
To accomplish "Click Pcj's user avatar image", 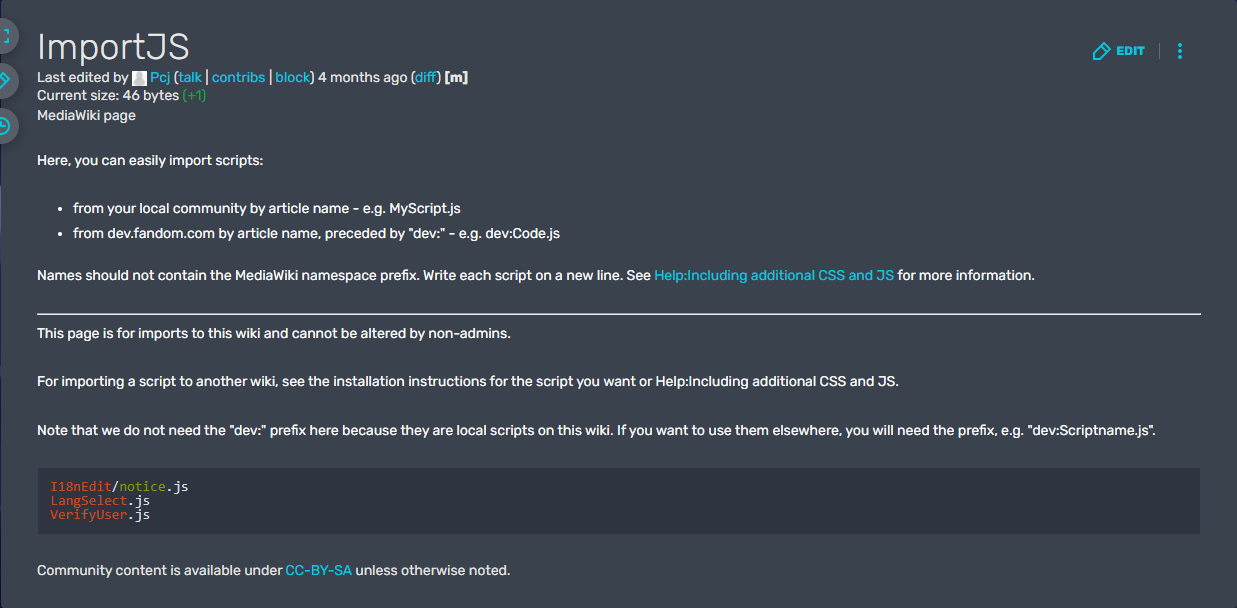I will (x=139, y=77).
